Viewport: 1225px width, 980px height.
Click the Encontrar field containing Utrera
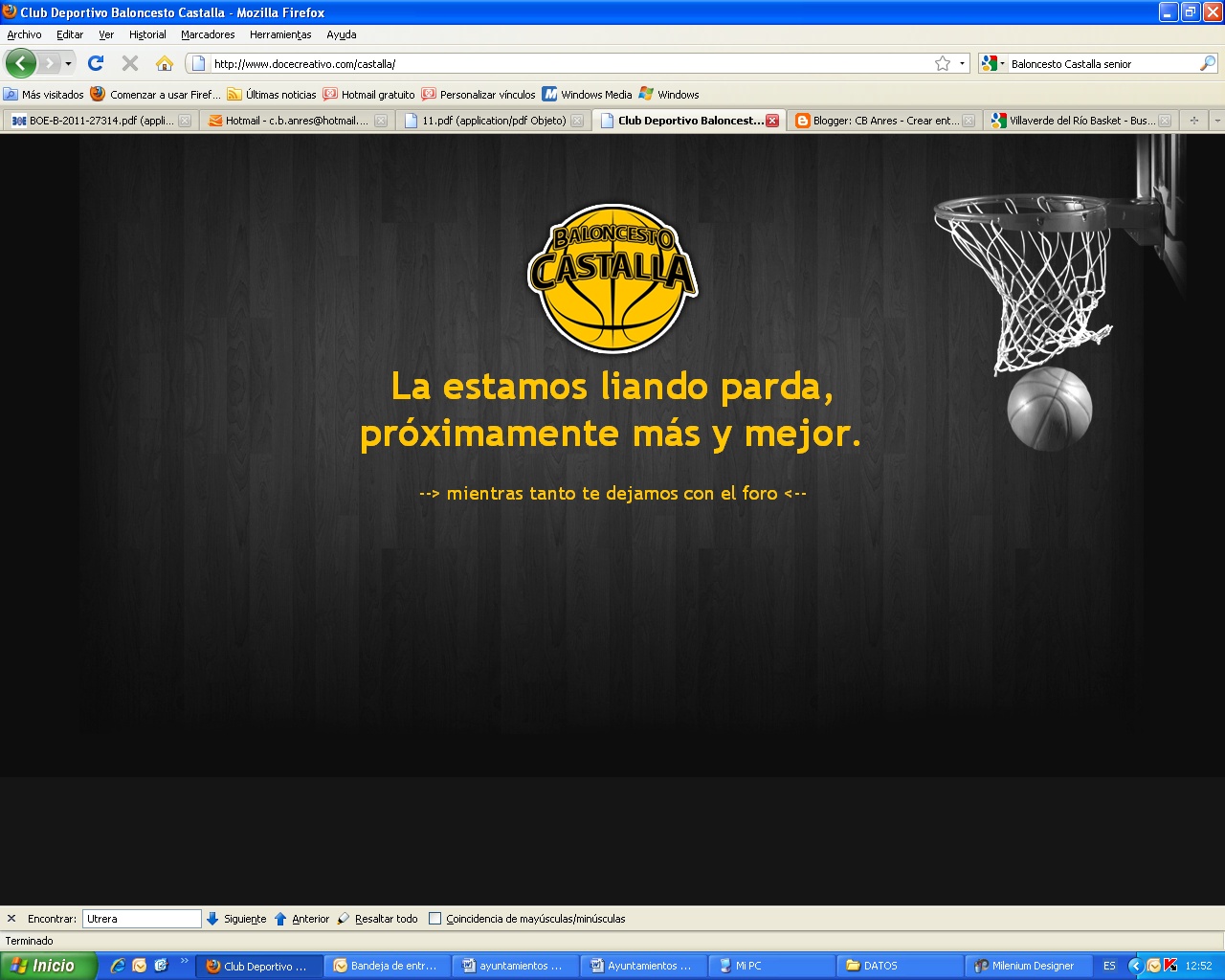tap(142, 919)
